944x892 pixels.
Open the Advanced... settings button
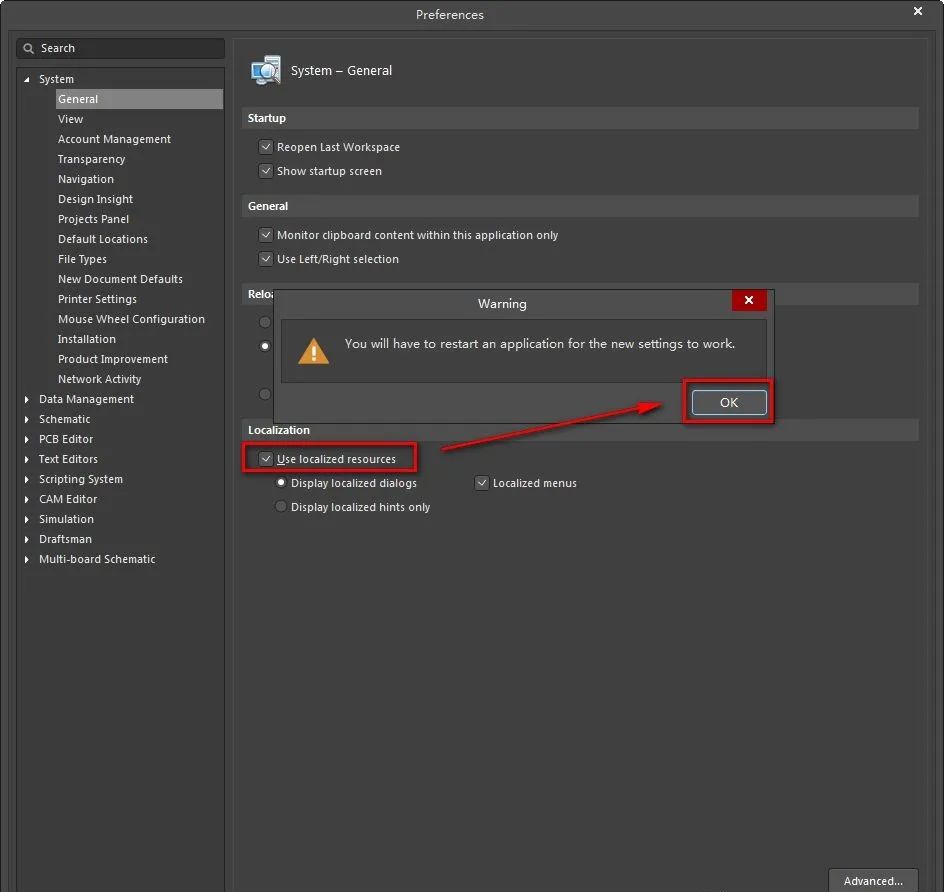click(873, 880)
